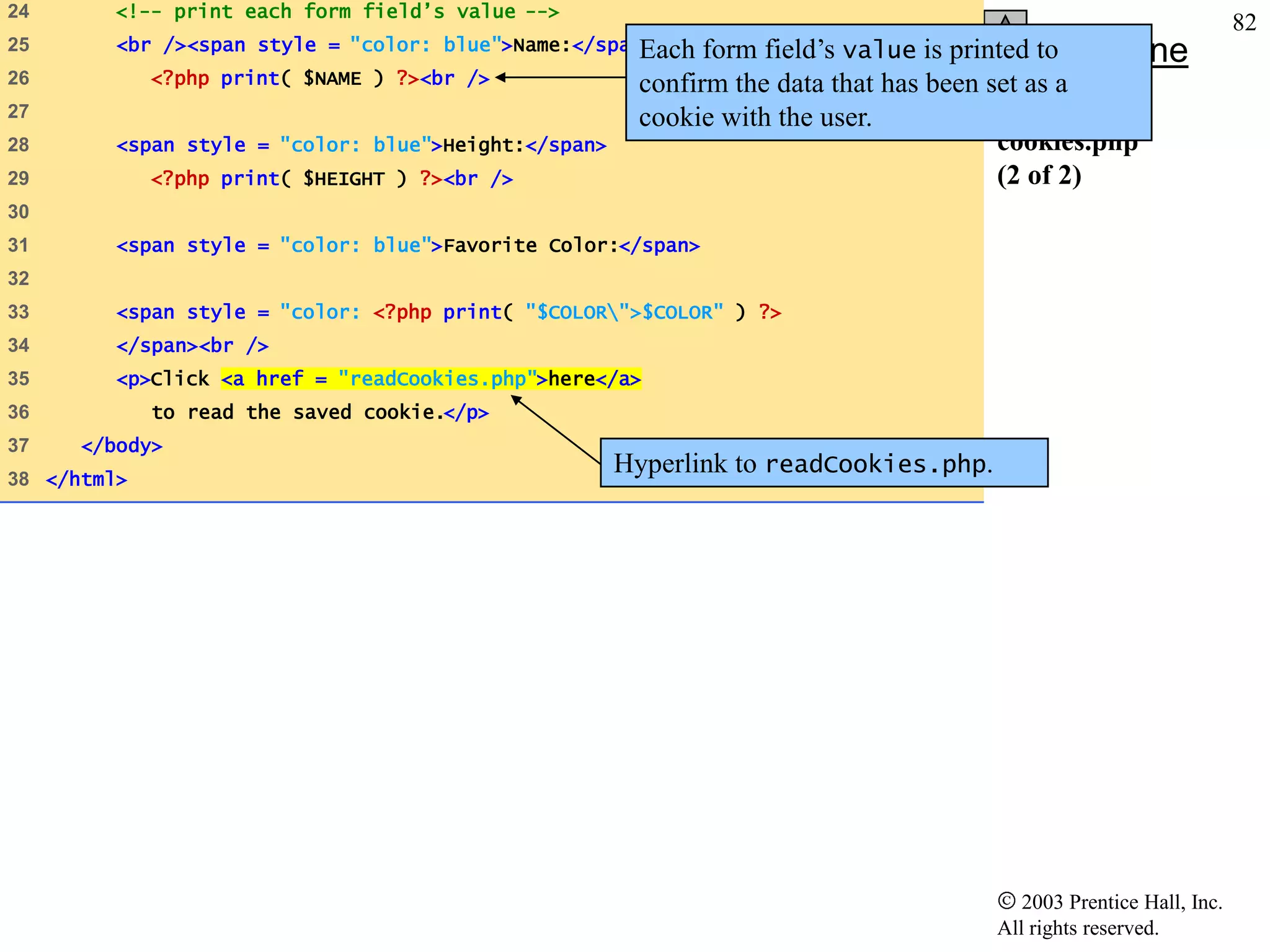The width and height of the screenshot is (1270, 952).
Task: Click the 'Each form field's value' callout box
Action: [888, 83]
